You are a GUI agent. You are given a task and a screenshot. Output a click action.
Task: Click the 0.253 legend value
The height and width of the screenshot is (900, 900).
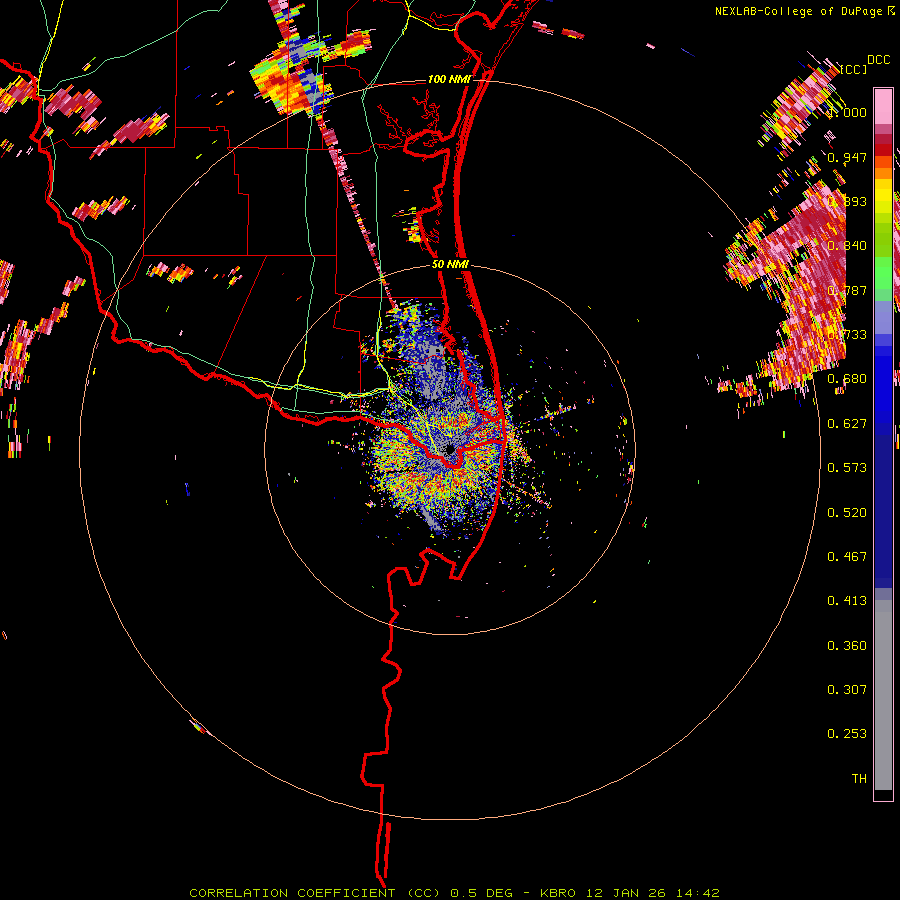point(847,734)
